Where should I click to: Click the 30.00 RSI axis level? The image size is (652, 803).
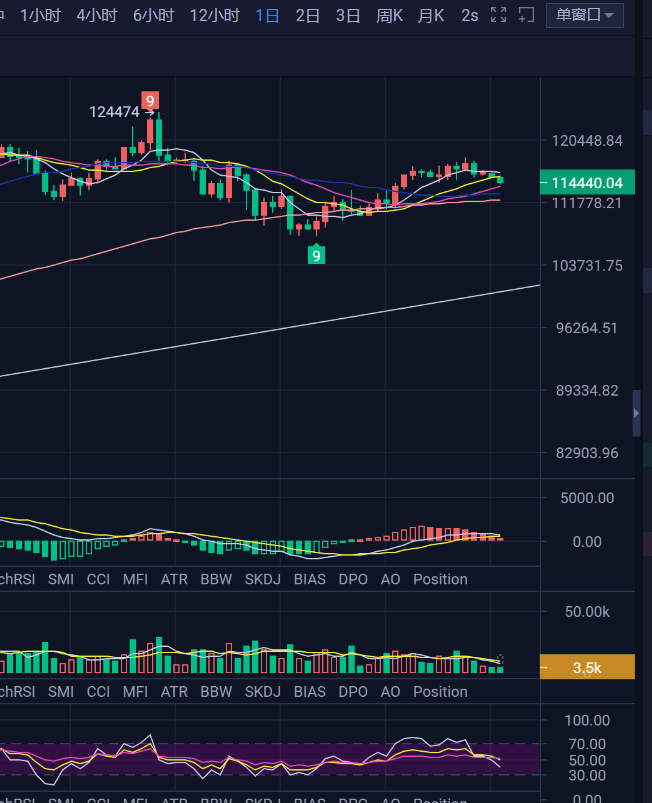click(587, 775)
